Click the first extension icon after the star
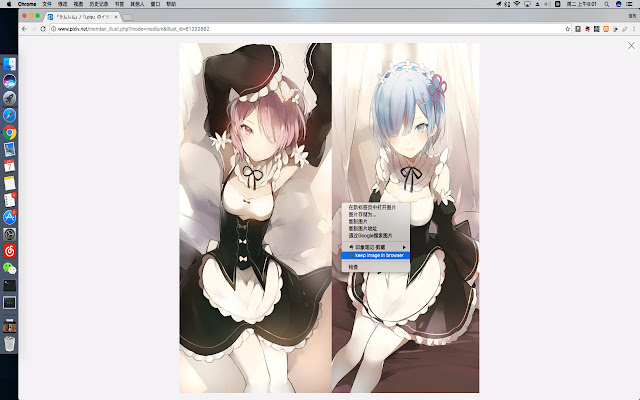Screen dimensions: 640x400 pyautogui.click(x=578, y=29)
